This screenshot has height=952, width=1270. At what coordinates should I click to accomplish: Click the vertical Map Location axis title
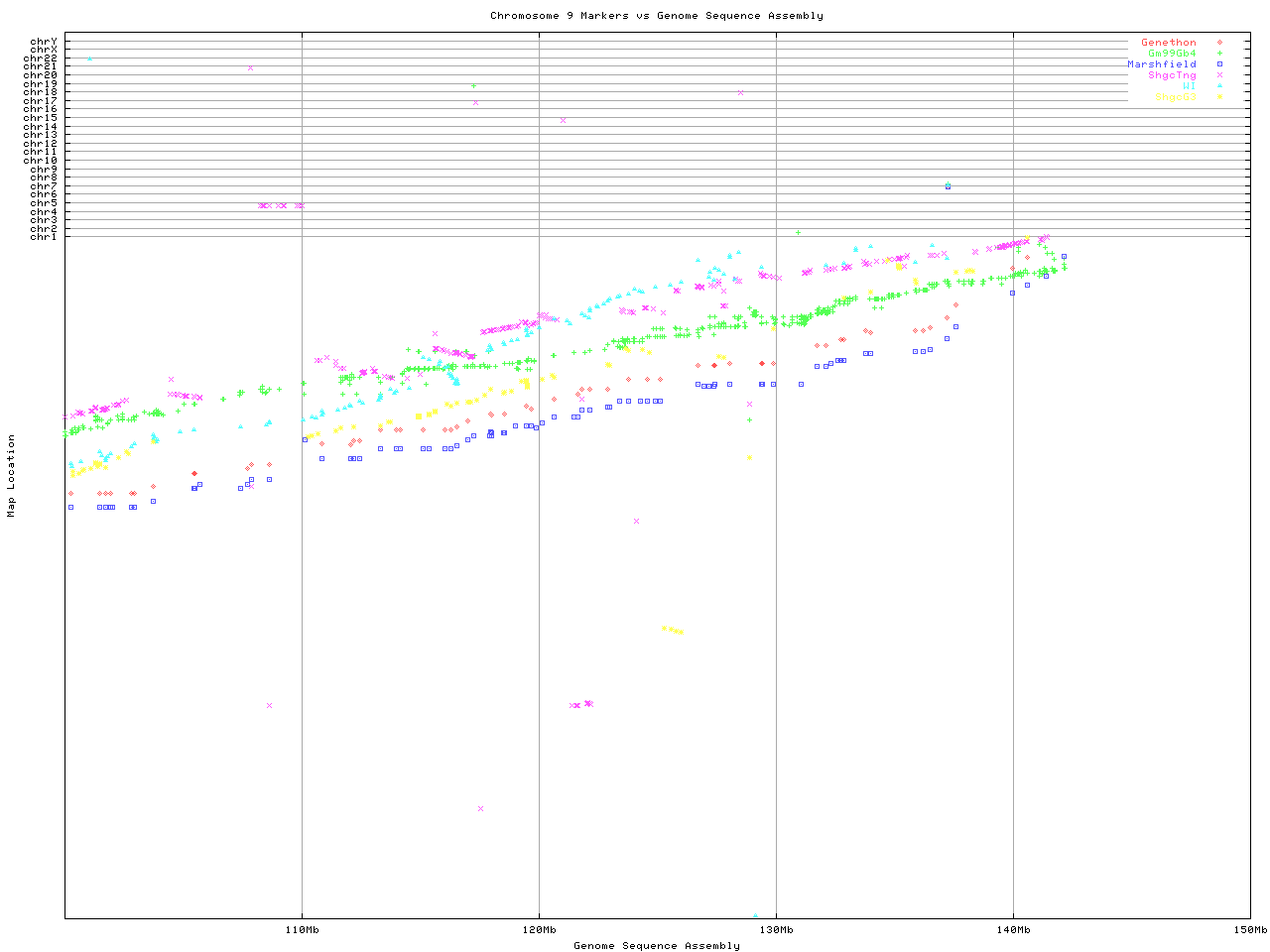click(12, 475)
